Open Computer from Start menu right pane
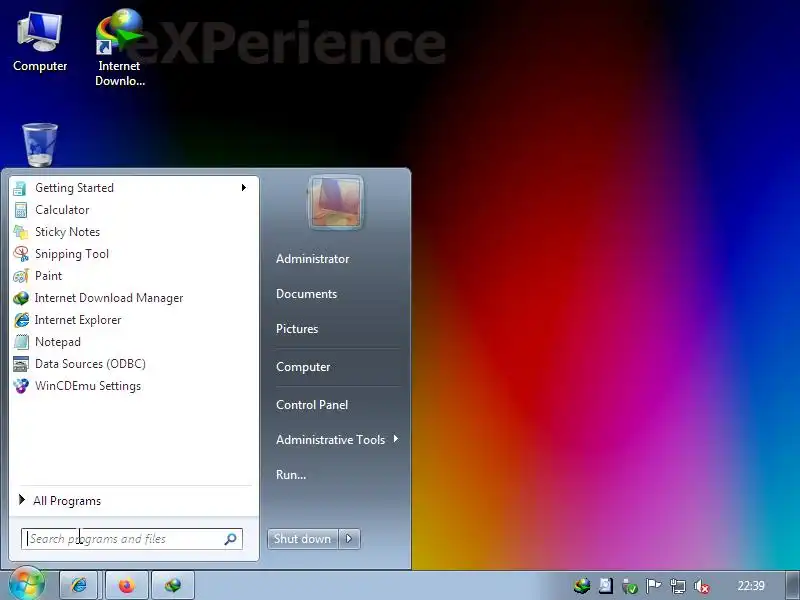 [x=303, y=367]
